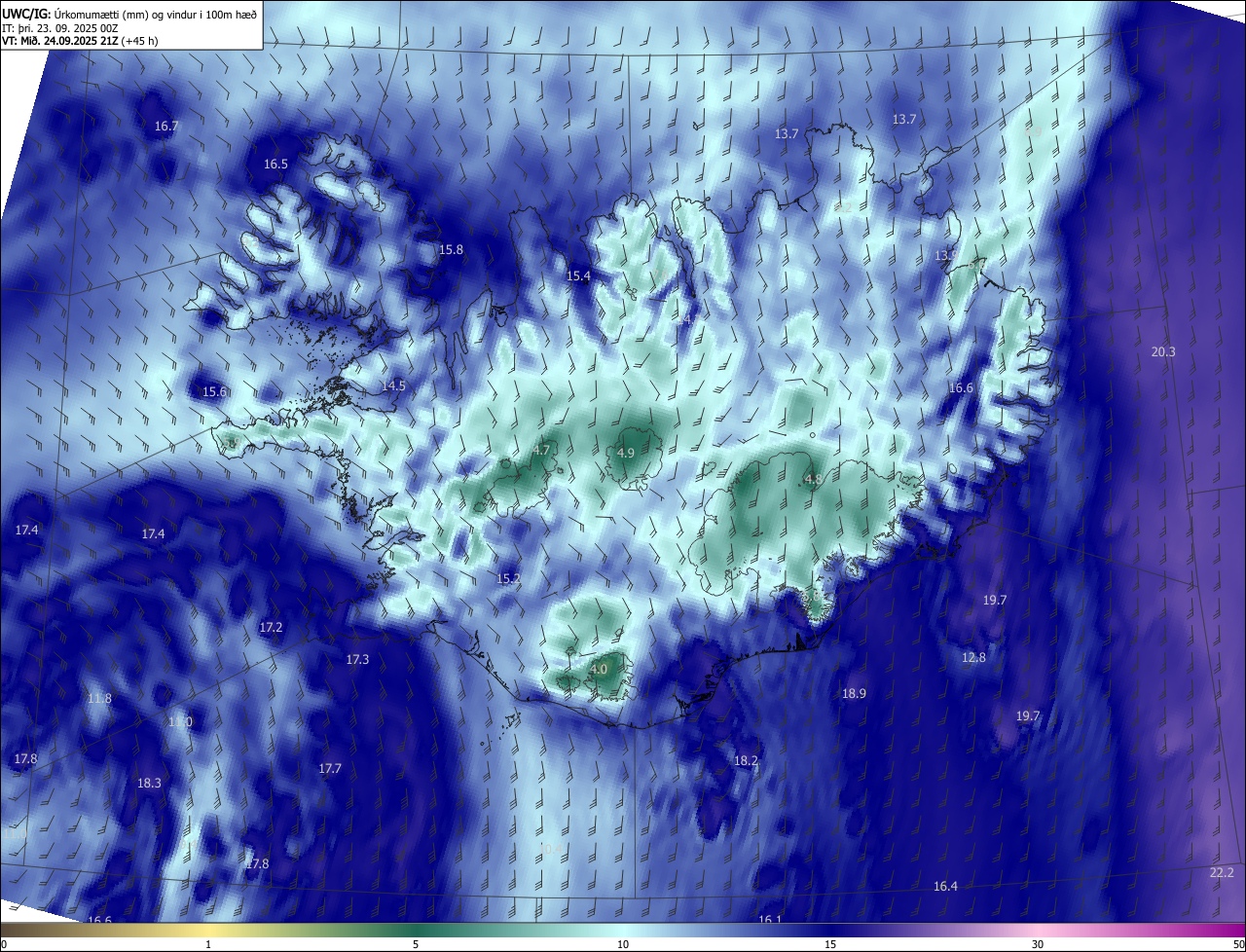Click the offshore value 18.2
Screen dimensions: 1246x952
tap(746, 760)
